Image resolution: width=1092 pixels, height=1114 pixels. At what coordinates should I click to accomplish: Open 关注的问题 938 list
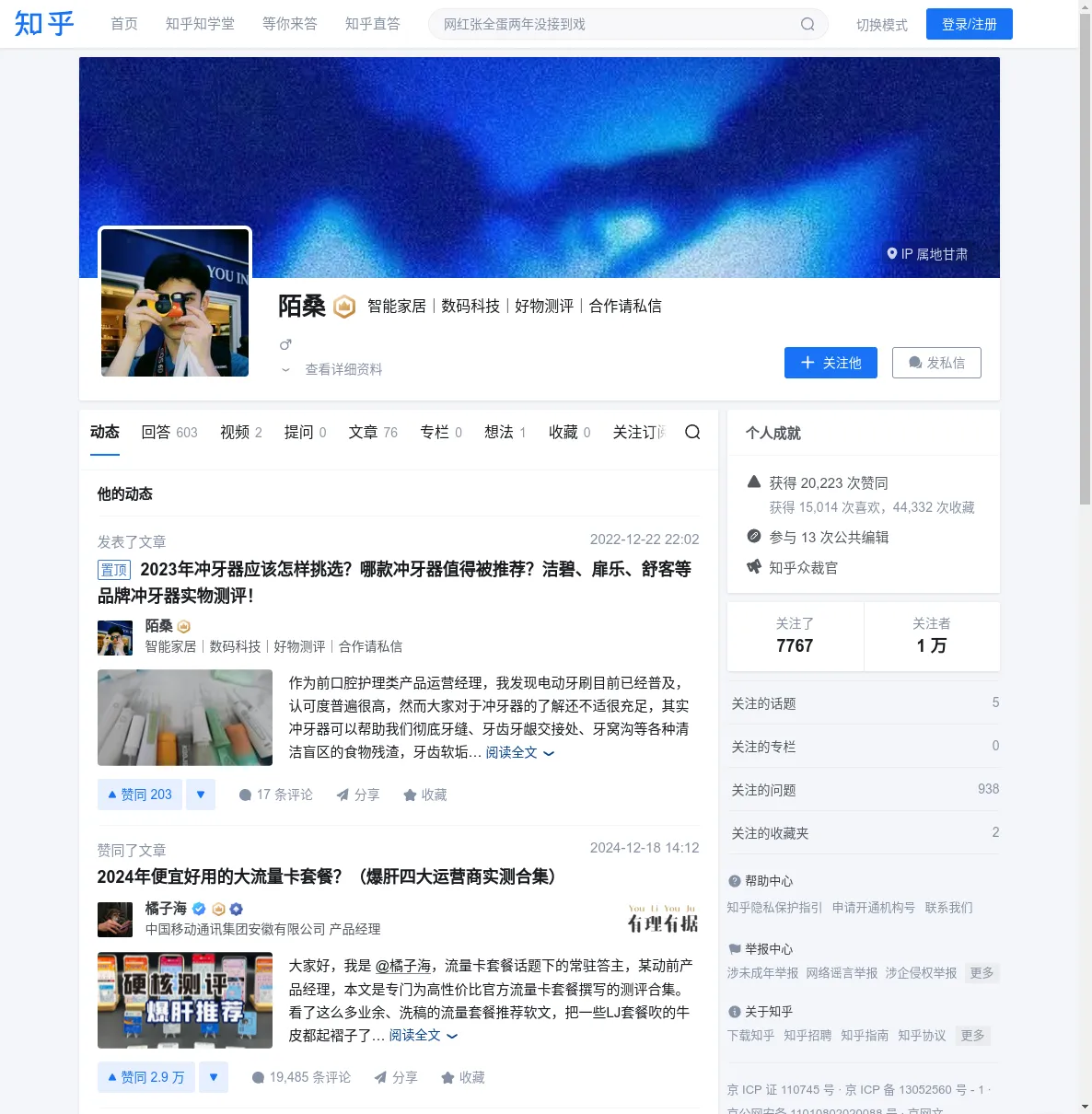click(x=864, y=789)
